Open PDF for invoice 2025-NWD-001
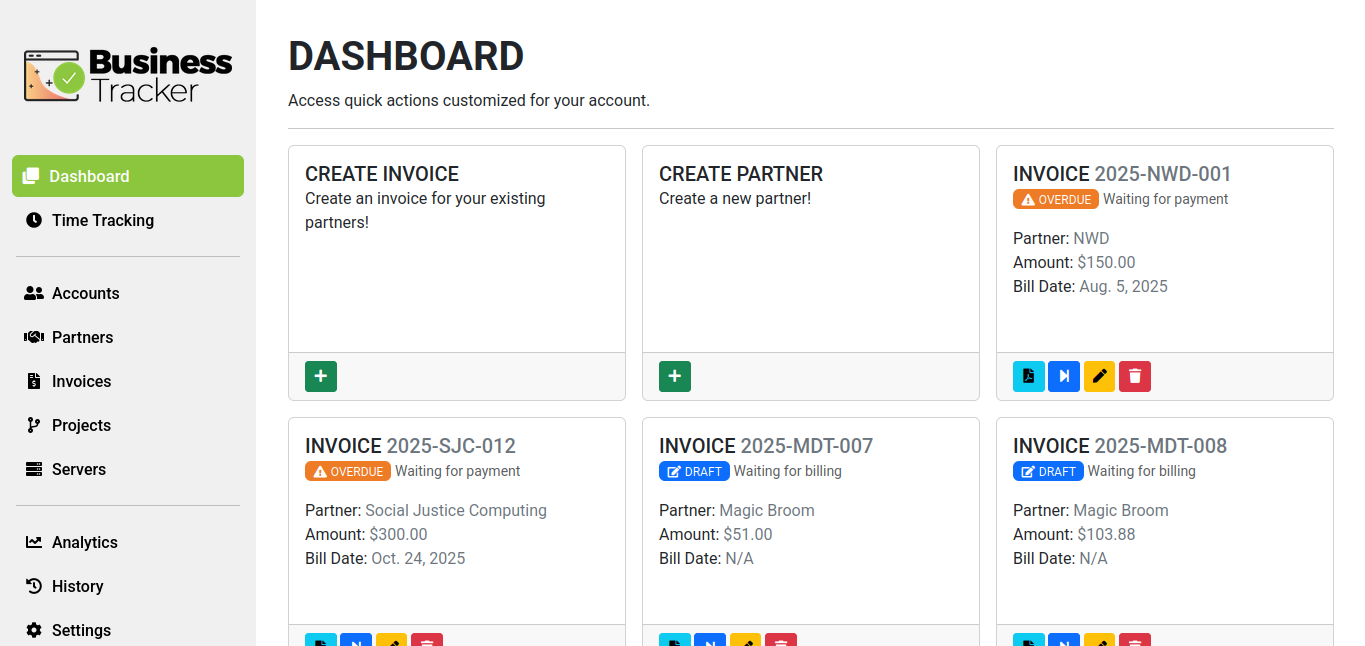 pyautogui.click(x=1029, y=376)
